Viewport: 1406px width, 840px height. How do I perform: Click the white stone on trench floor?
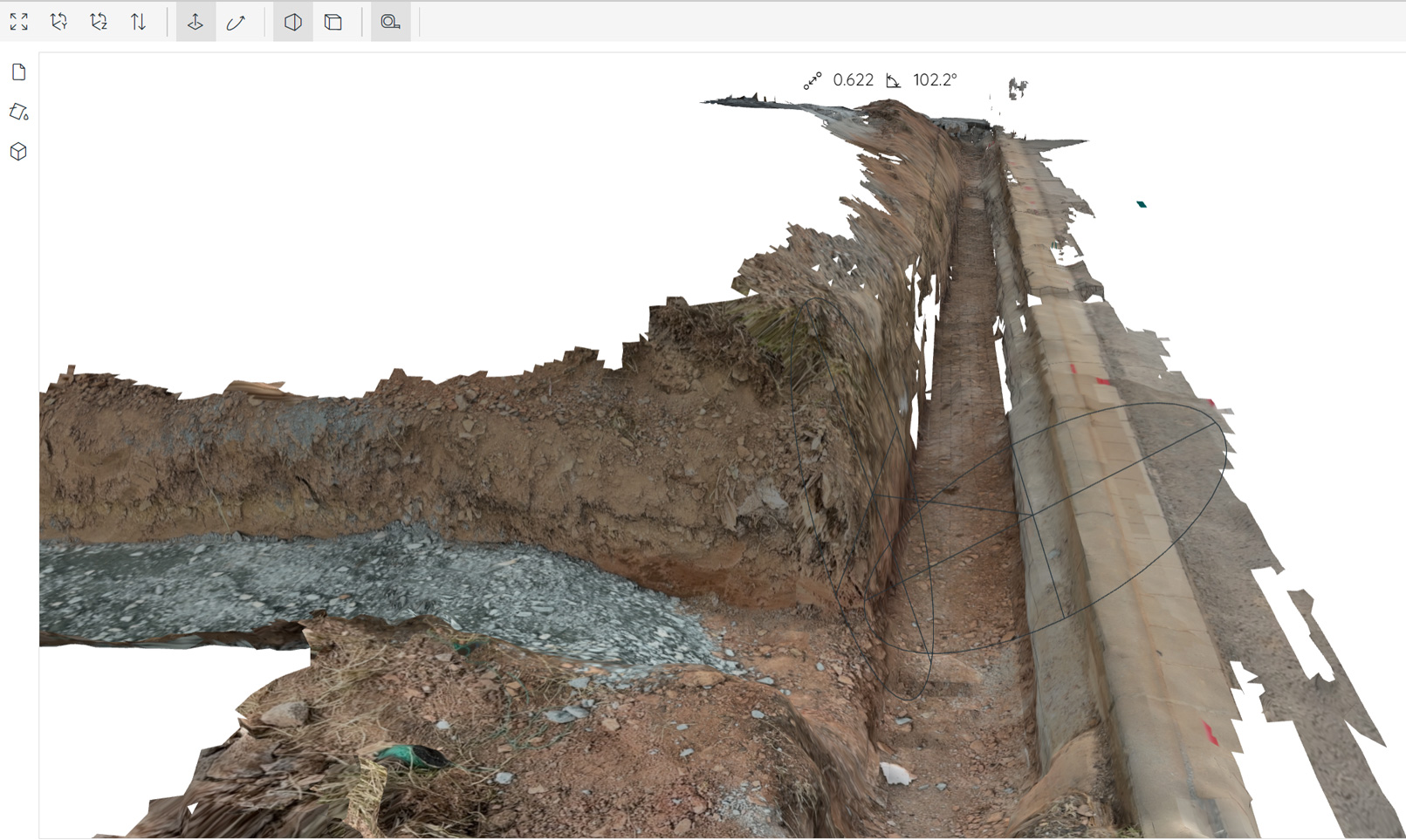[896, 773]
